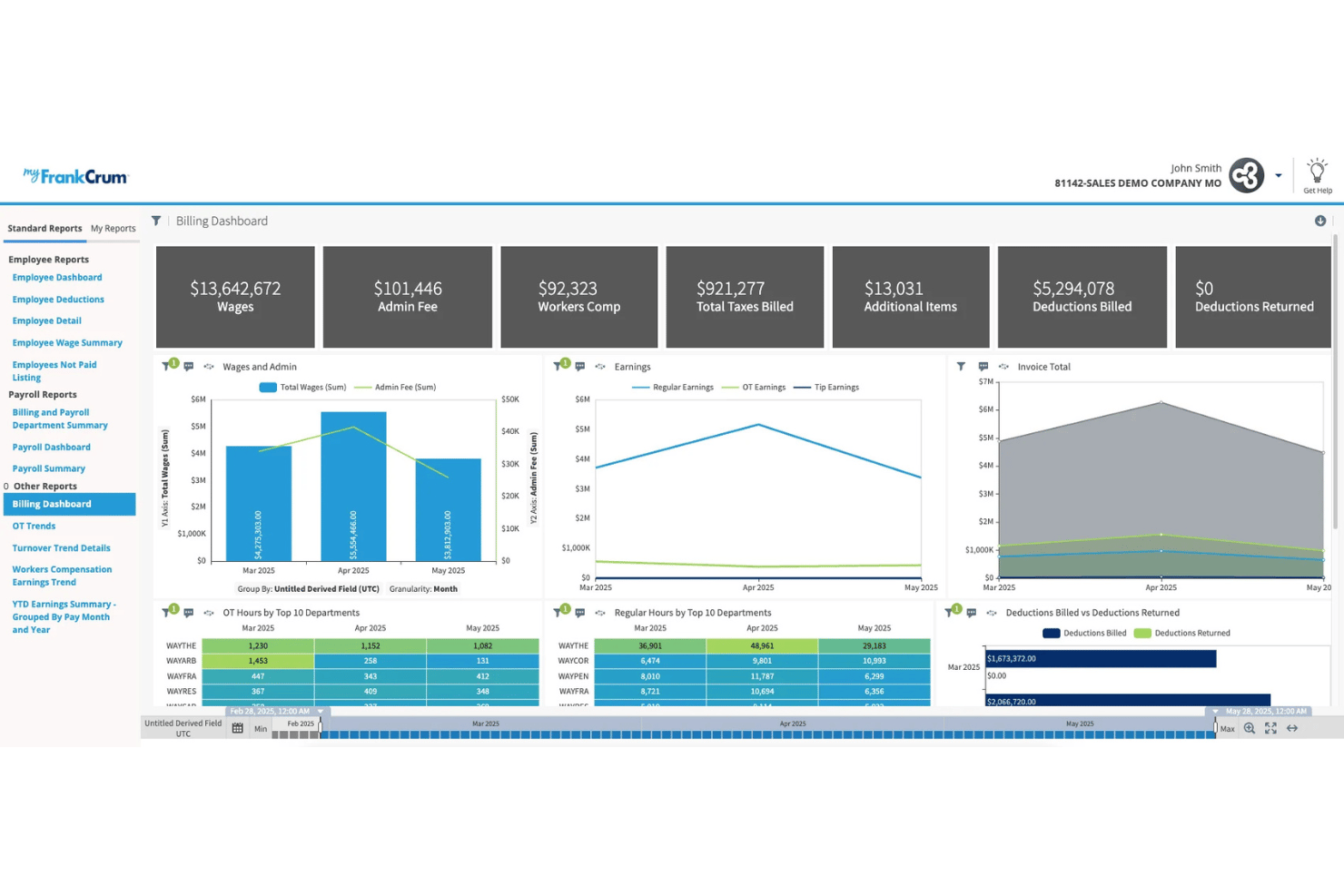
Task: Open filter icon on Invoice Total chart
Action: (x=961, y=367)
